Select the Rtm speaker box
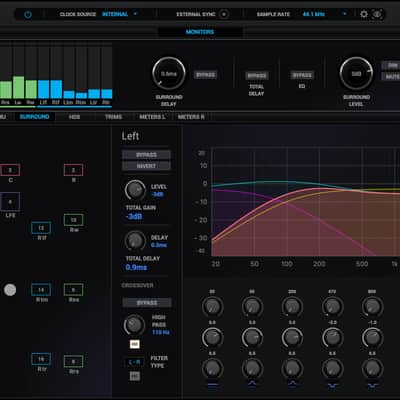The width and height of the screenshot is (400, 400). pos(41,290)
